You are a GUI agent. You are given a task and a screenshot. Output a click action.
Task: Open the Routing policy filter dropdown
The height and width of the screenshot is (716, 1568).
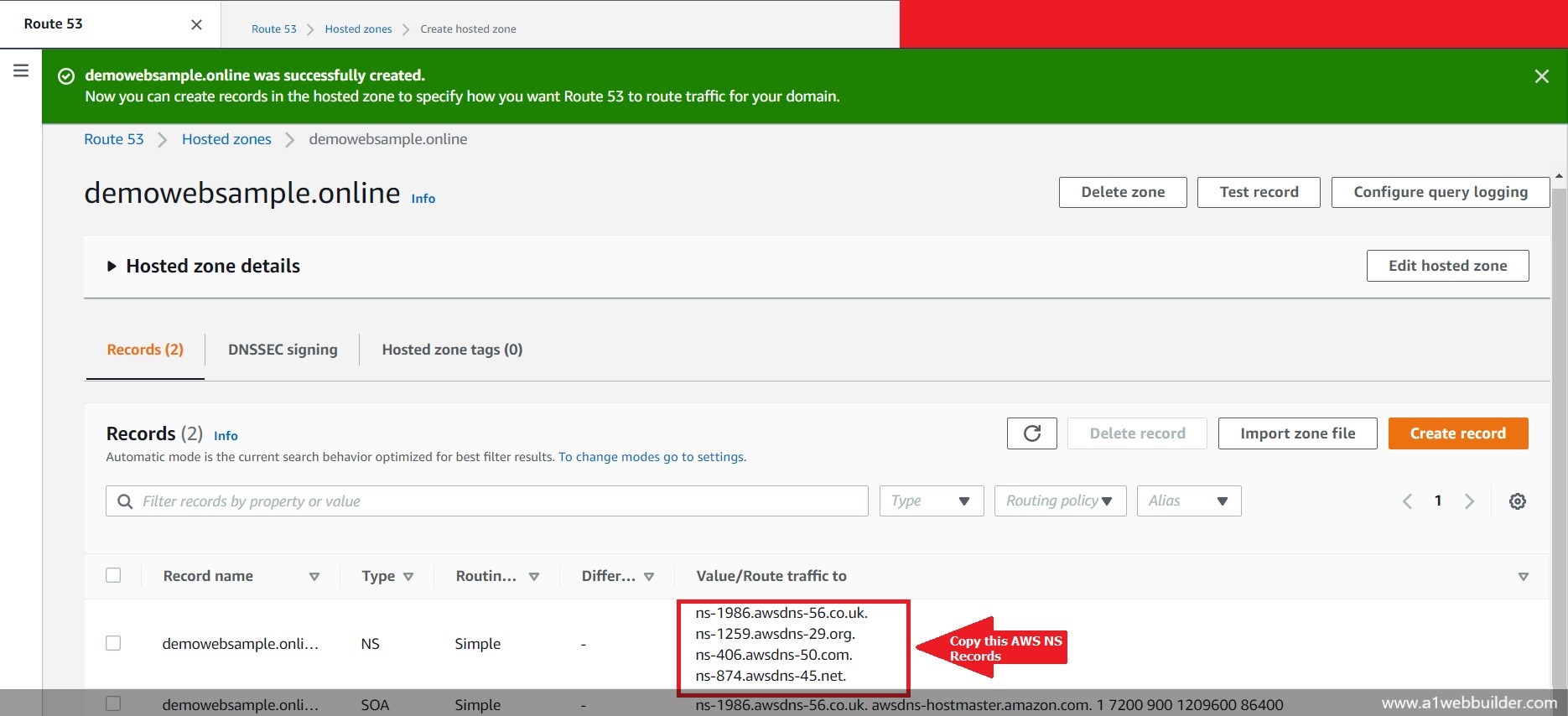1060,501
